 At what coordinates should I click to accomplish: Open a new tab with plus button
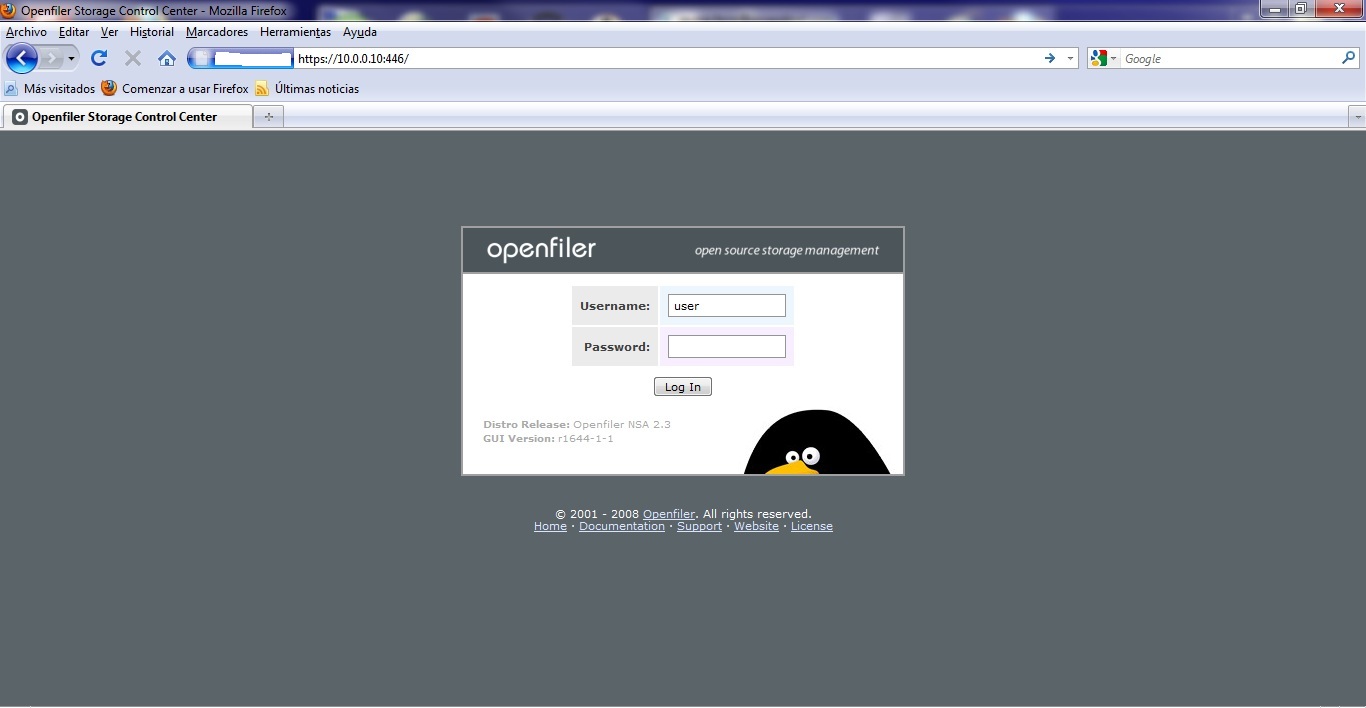(x=268, y=117)
